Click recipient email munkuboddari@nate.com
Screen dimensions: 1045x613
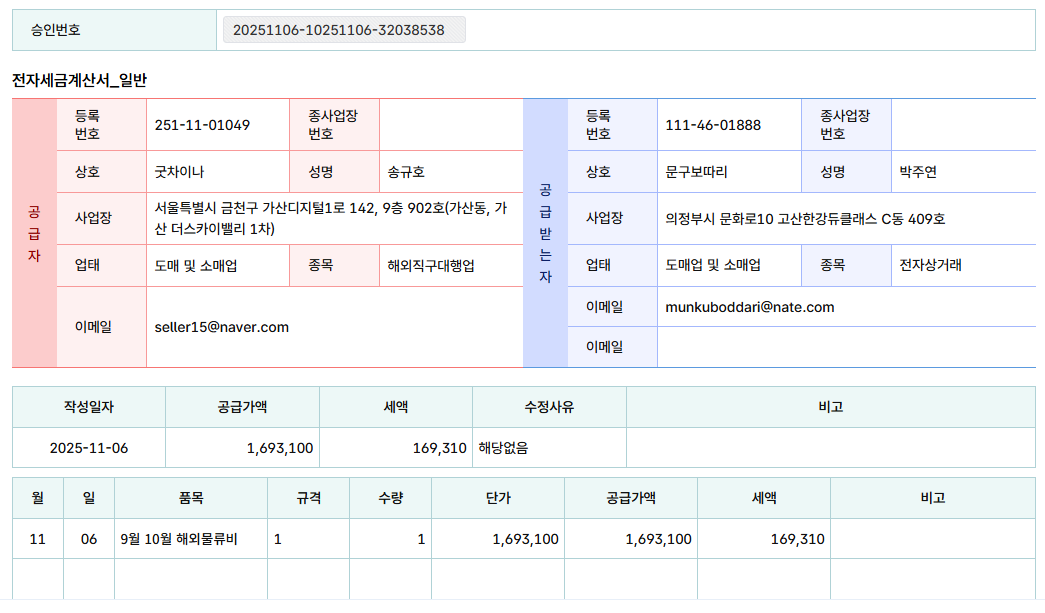[749, 307]
